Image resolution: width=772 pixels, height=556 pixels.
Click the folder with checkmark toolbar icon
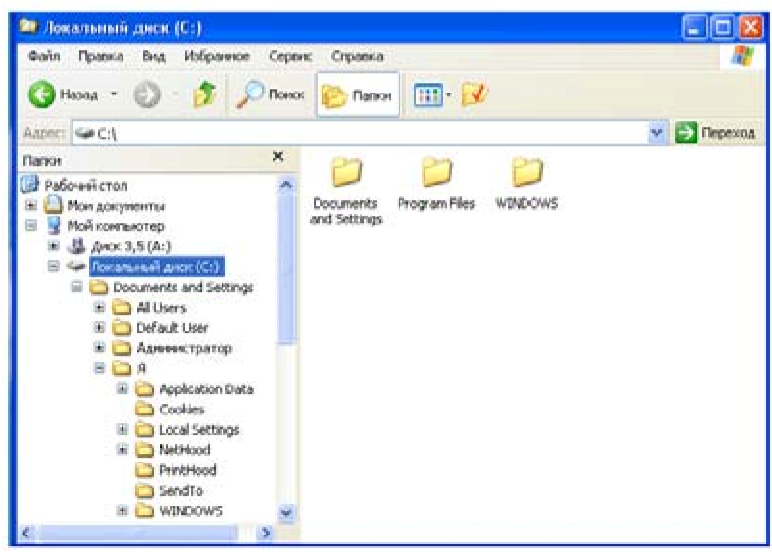pyautogui.click(x=475, y=94)
